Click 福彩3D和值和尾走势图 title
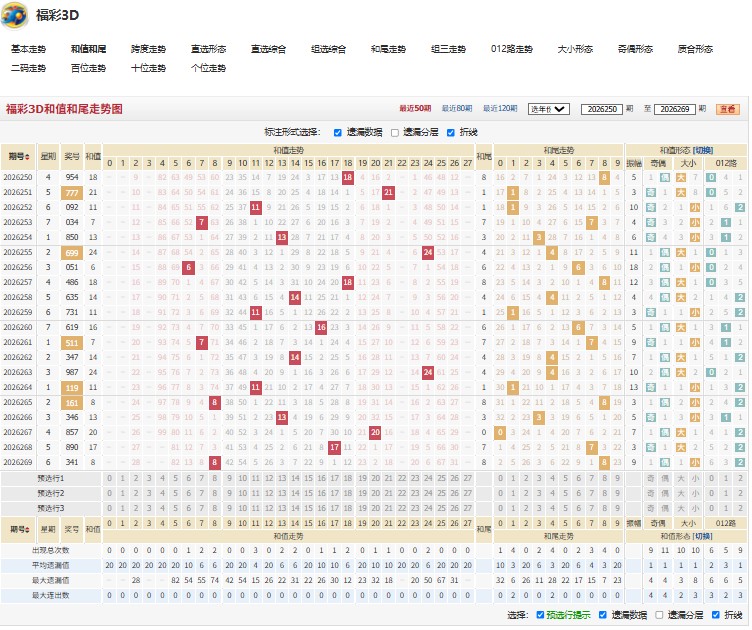The height and width of the screenshot is (630, 752). point(64,109)
